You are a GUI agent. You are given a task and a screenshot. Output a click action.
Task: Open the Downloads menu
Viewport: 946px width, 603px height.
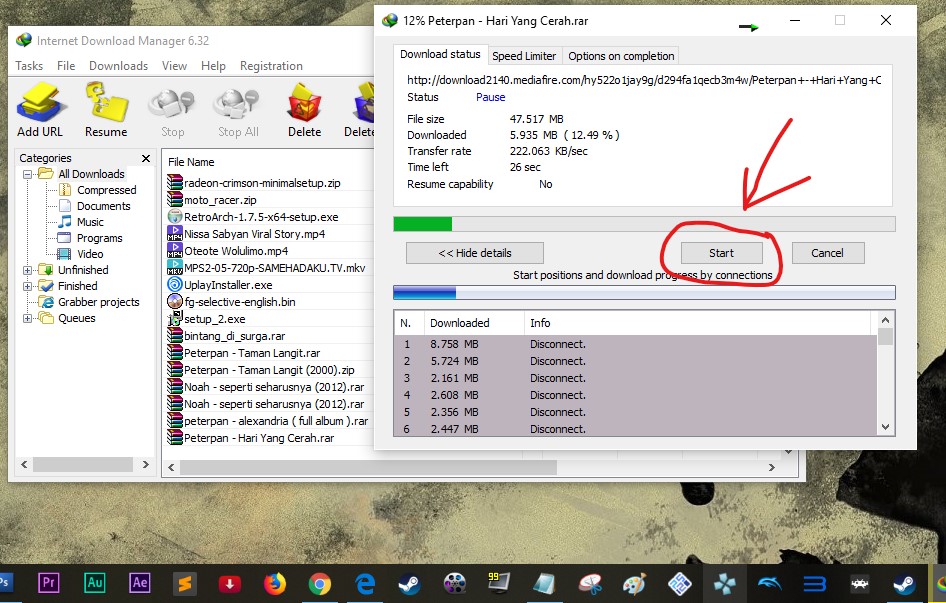click(118, 66)
